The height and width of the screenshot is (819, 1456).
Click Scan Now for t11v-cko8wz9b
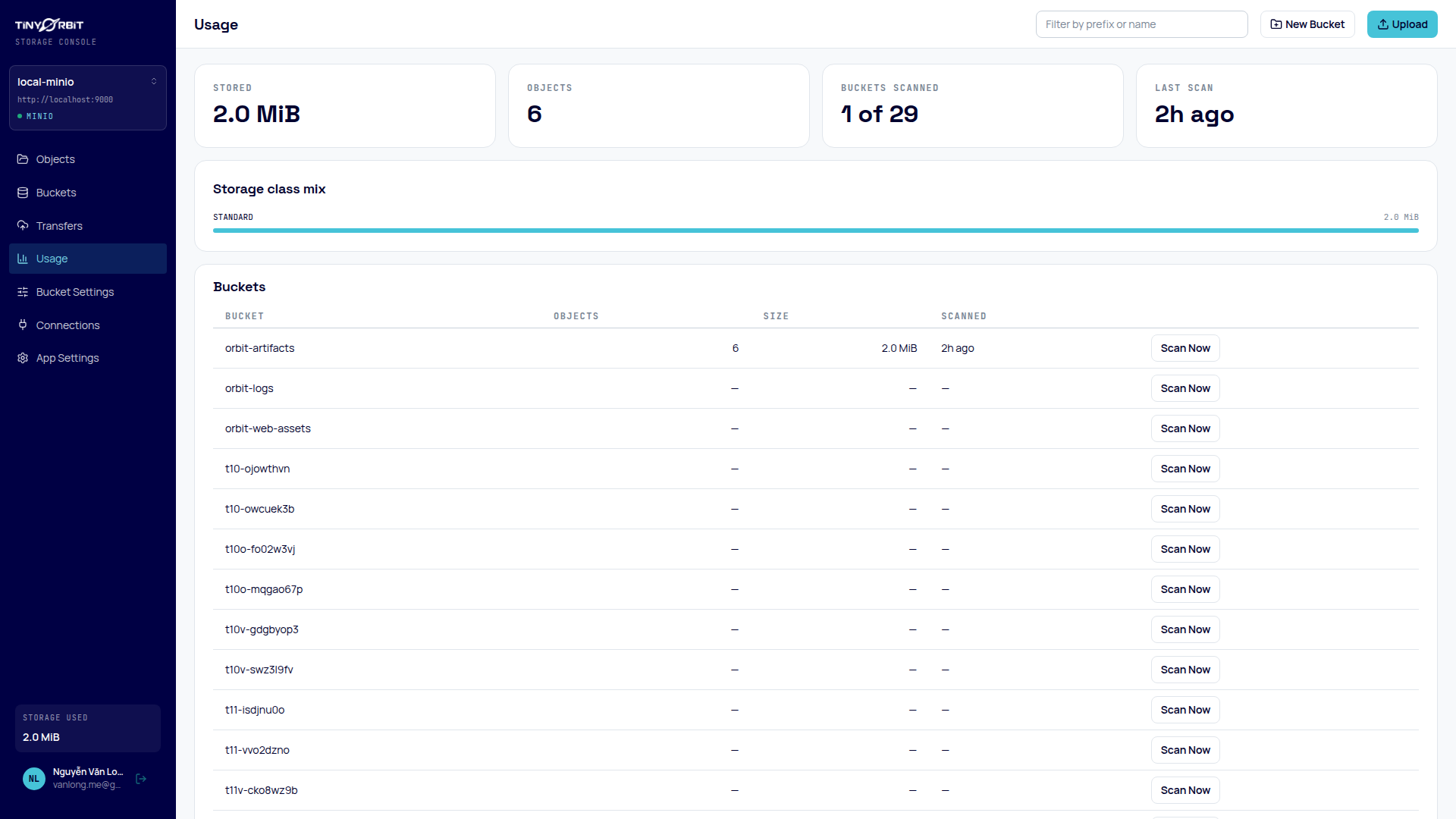1185,790
